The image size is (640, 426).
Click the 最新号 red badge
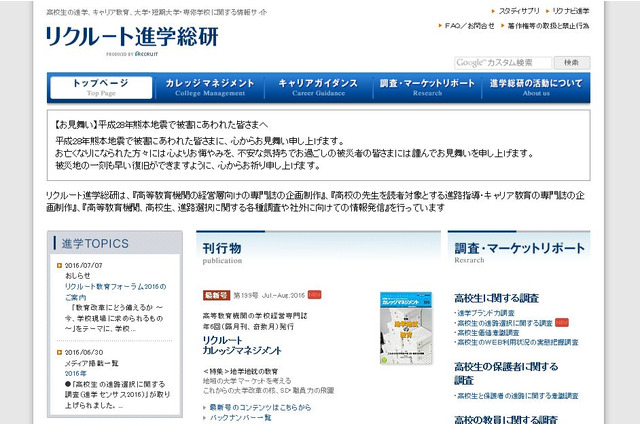tap(216, 295)
